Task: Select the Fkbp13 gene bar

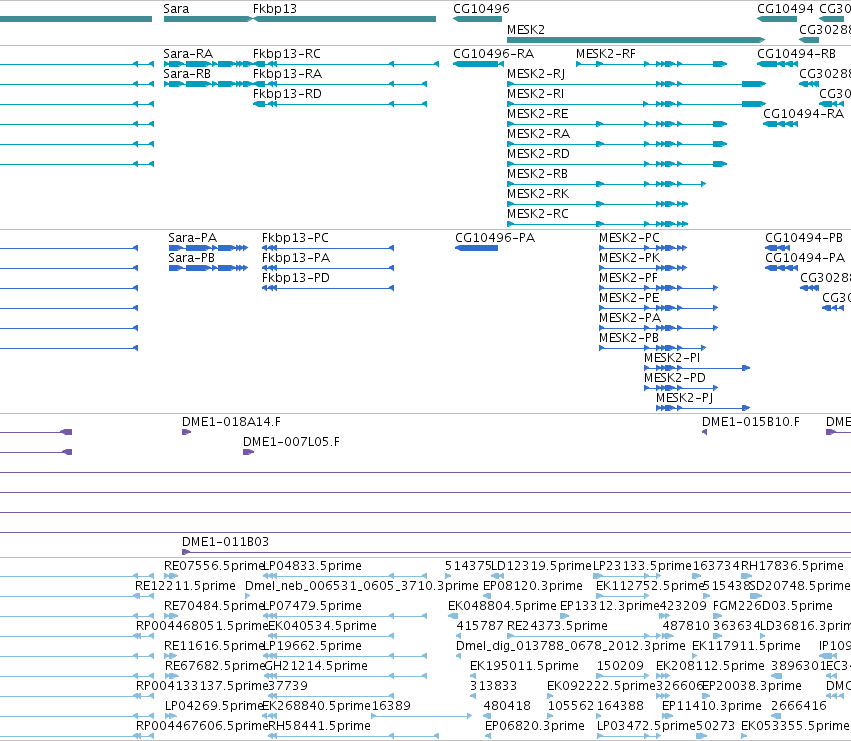Action: (x=345, y=19)
